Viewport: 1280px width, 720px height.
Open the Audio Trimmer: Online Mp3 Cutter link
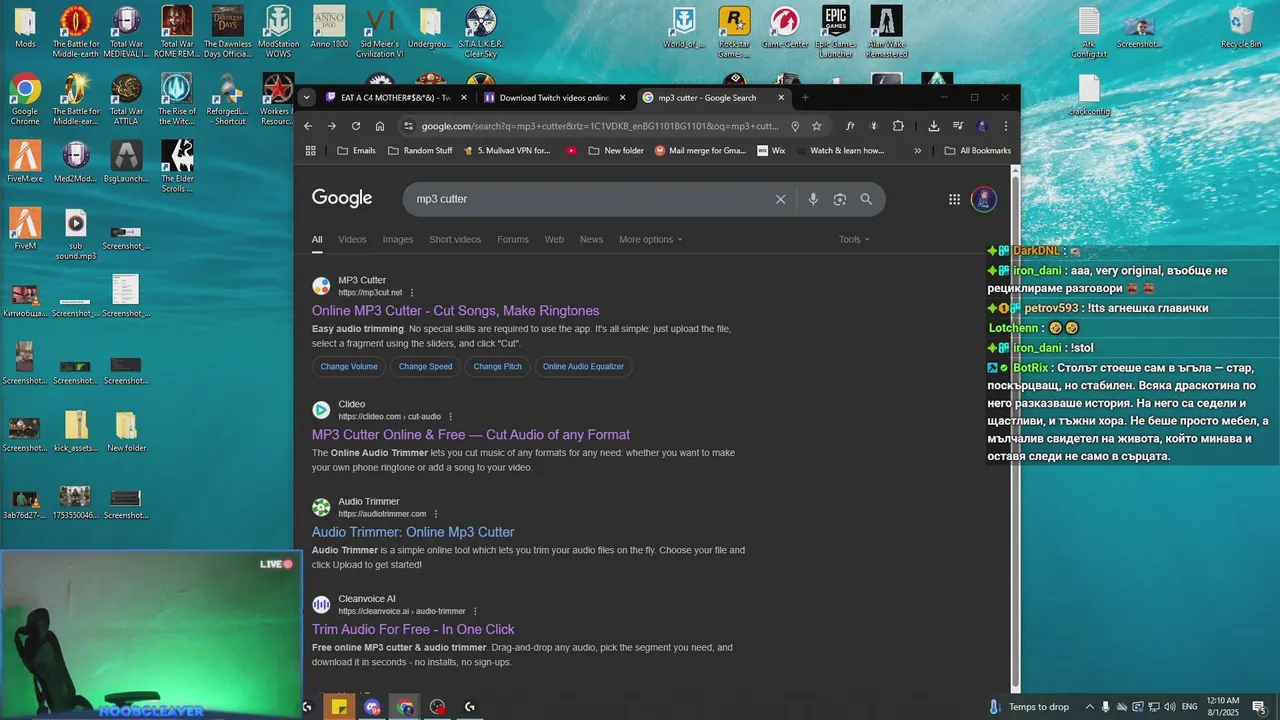coord(413,532)
